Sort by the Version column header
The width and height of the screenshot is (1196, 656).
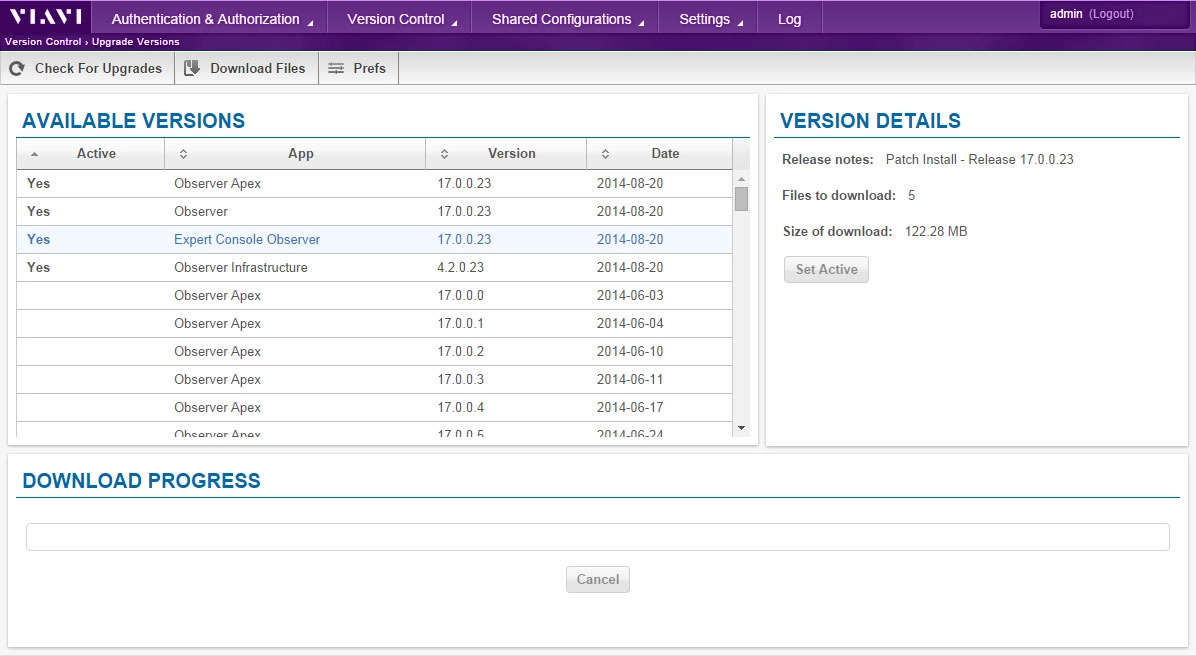click(506, 154)
